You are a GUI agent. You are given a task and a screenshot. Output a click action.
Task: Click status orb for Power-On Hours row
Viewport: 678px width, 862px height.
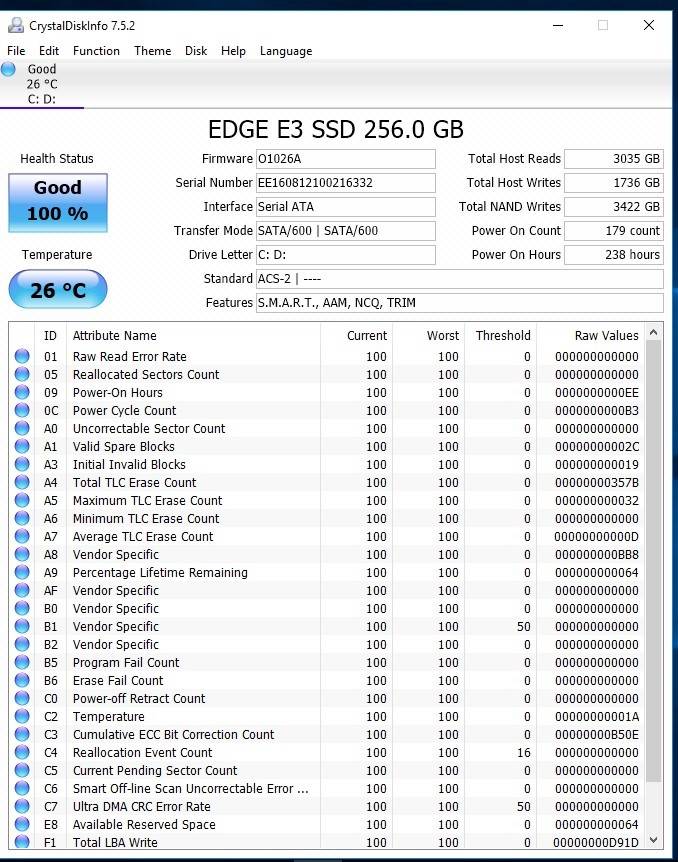pyautogui.click(x=22, y=393)
